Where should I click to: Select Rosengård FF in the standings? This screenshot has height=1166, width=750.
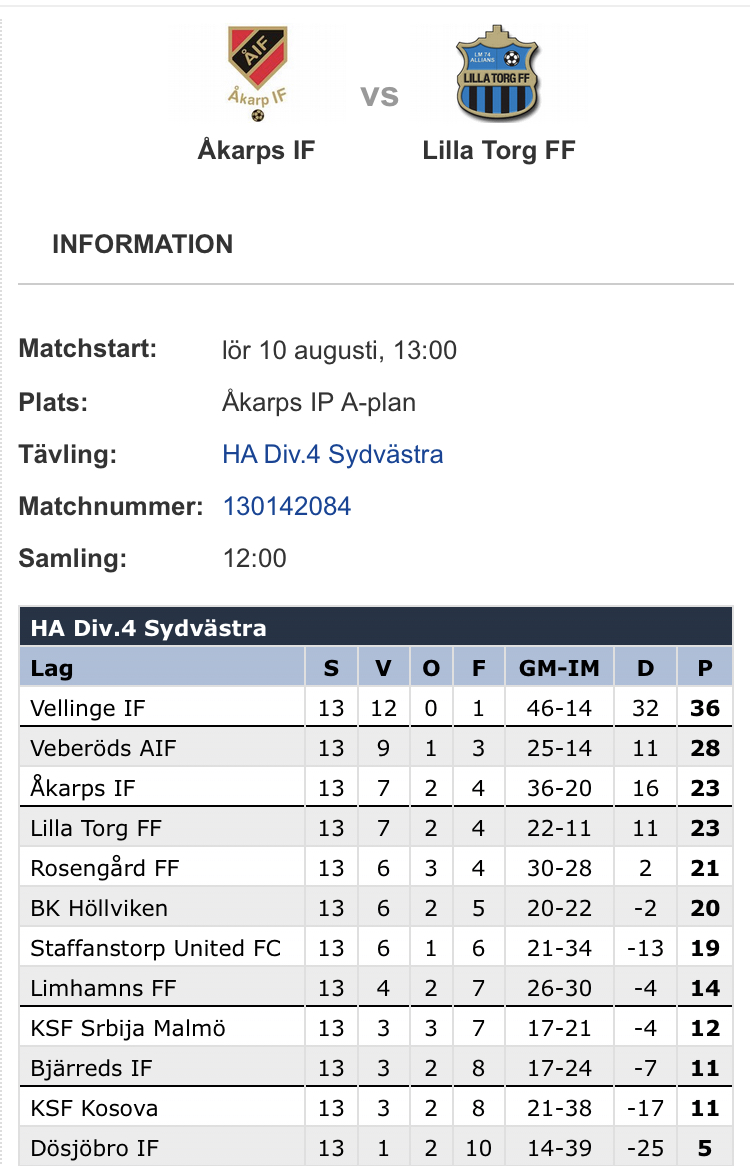[x=104, y=868]
